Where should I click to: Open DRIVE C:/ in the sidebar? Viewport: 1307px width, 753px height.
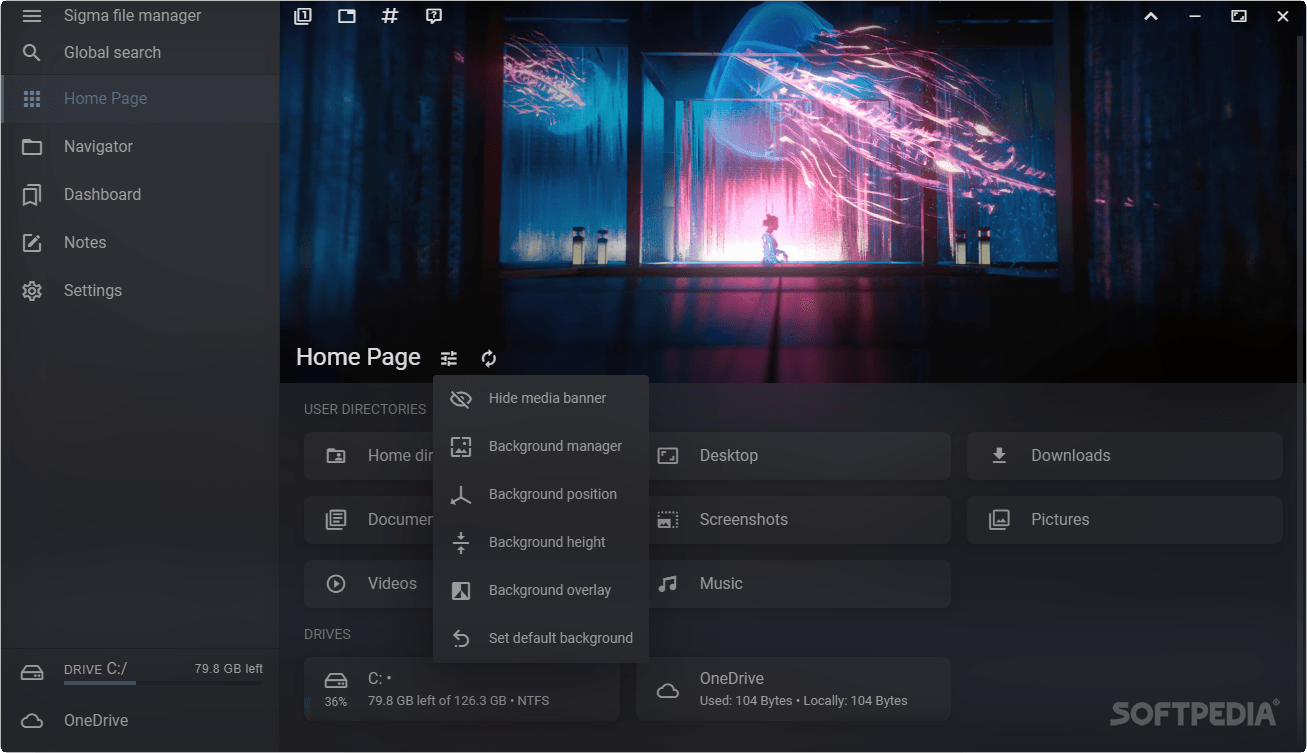coord(140,672)
